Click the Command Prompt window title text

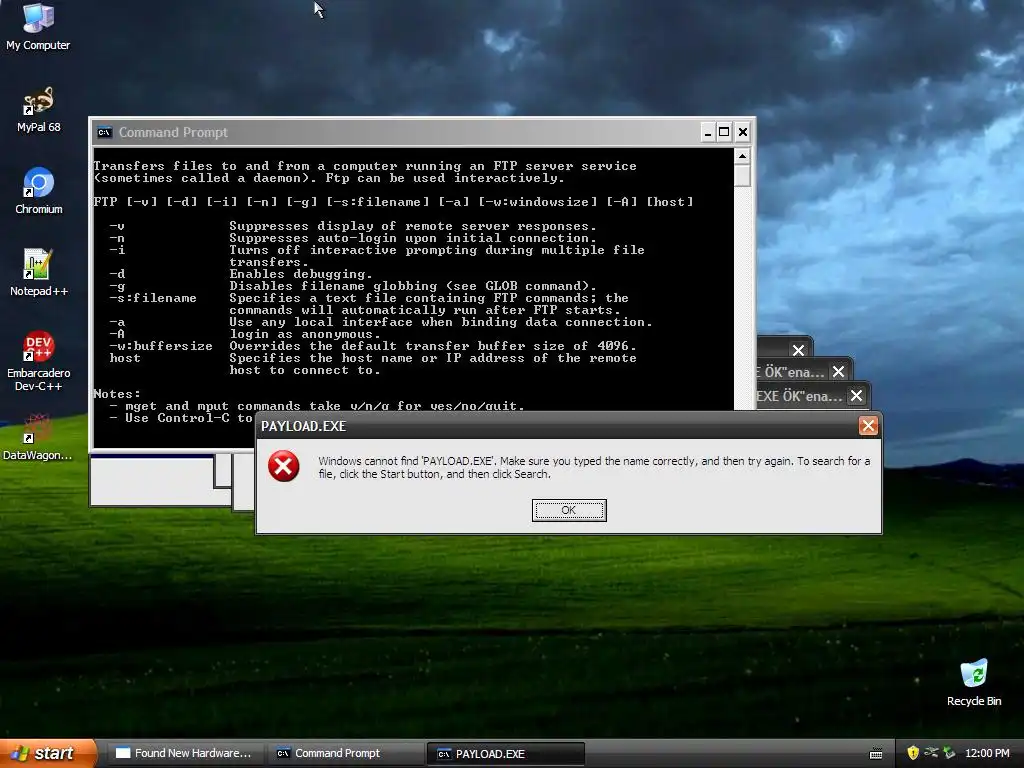click(173, 133)
